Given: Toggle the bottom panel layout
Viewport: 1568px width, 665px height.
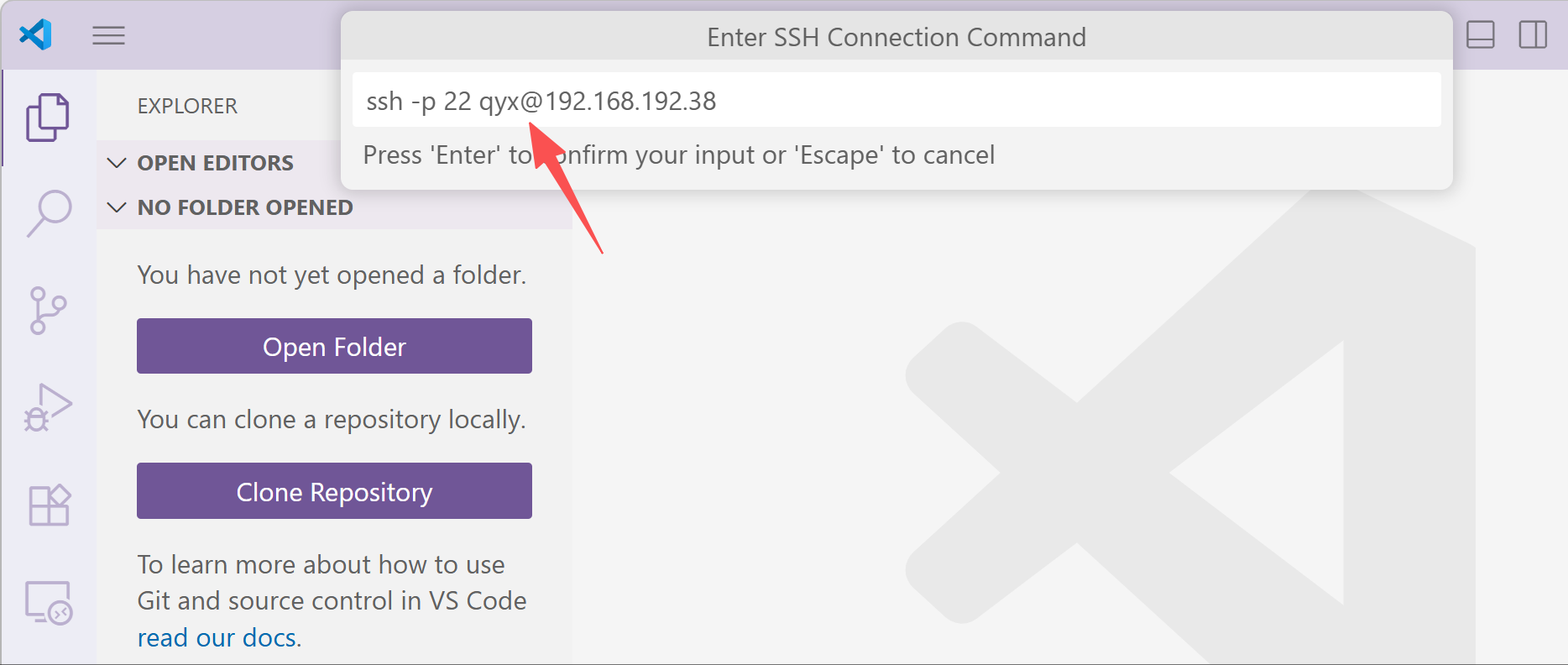Looking at the screenshot, I should [1480, 35].
